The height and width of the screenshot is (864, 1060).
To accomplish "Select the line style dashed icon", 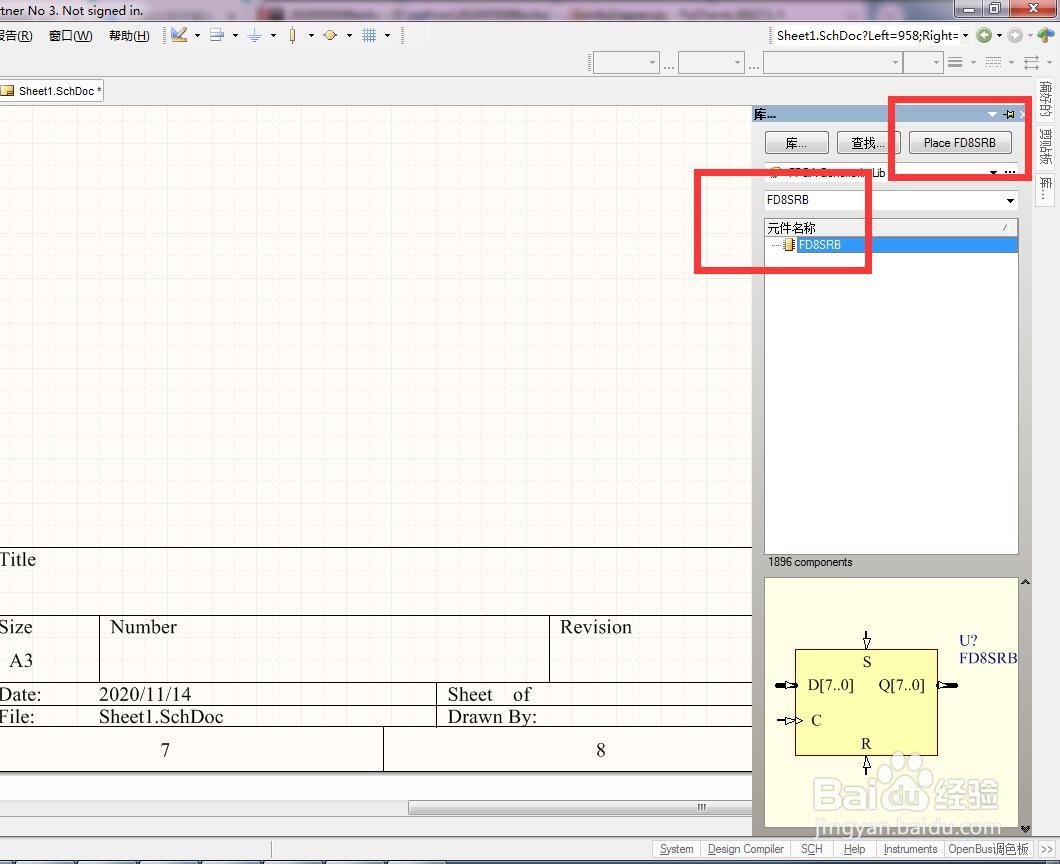I will tap(993, 62).
